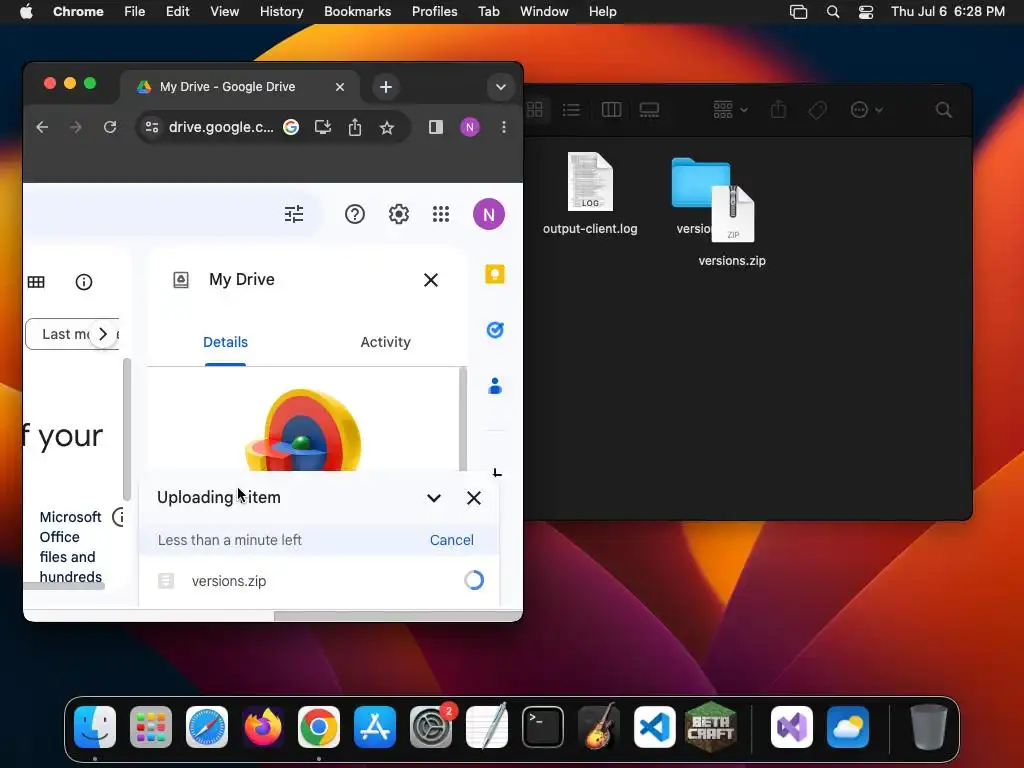Reload the Google Drive page
The image size is (1024, 768).
[x=110, y=127]
